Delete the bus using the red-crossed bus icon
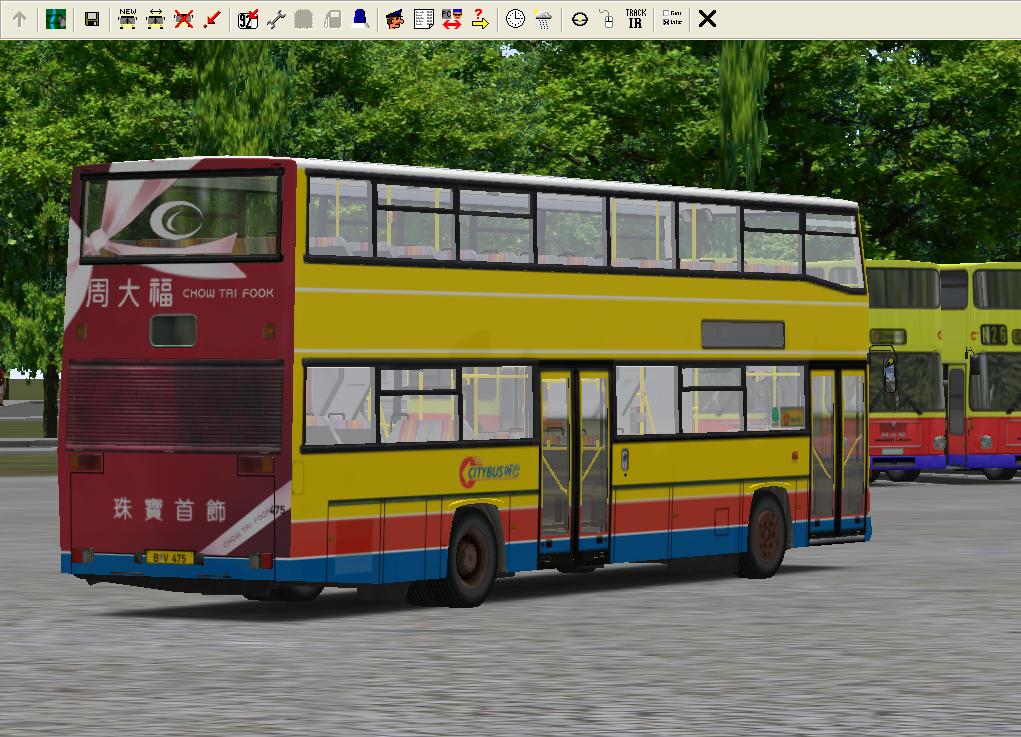 point(184,19)
